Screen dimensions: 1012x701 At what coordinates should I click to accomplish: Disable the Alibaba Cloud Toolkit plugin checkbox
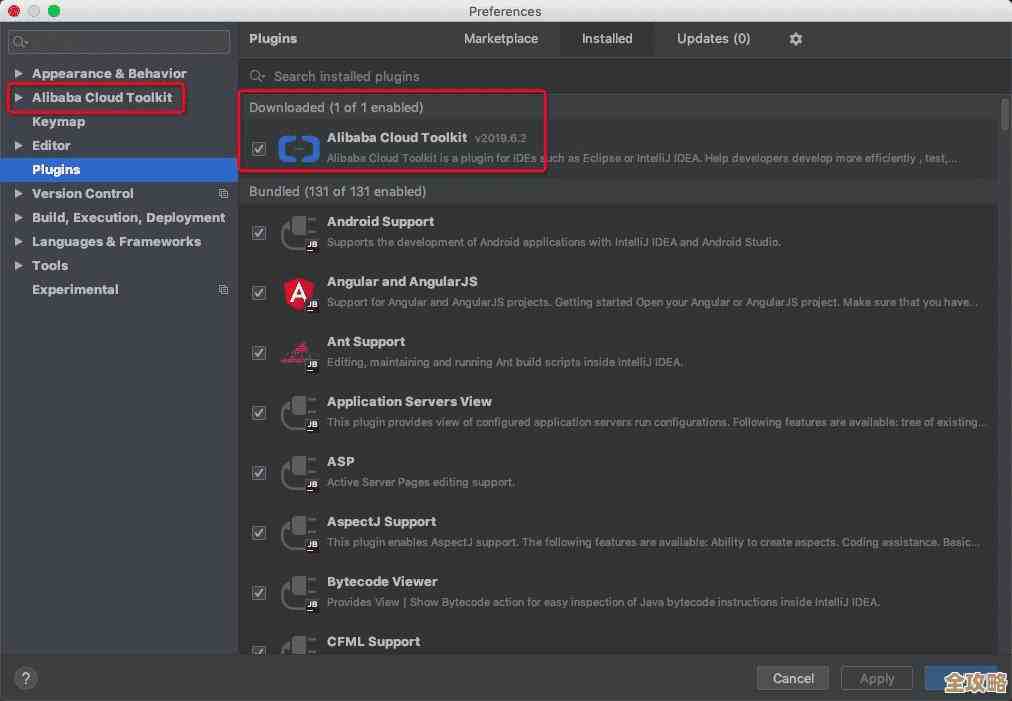[259, 149]
